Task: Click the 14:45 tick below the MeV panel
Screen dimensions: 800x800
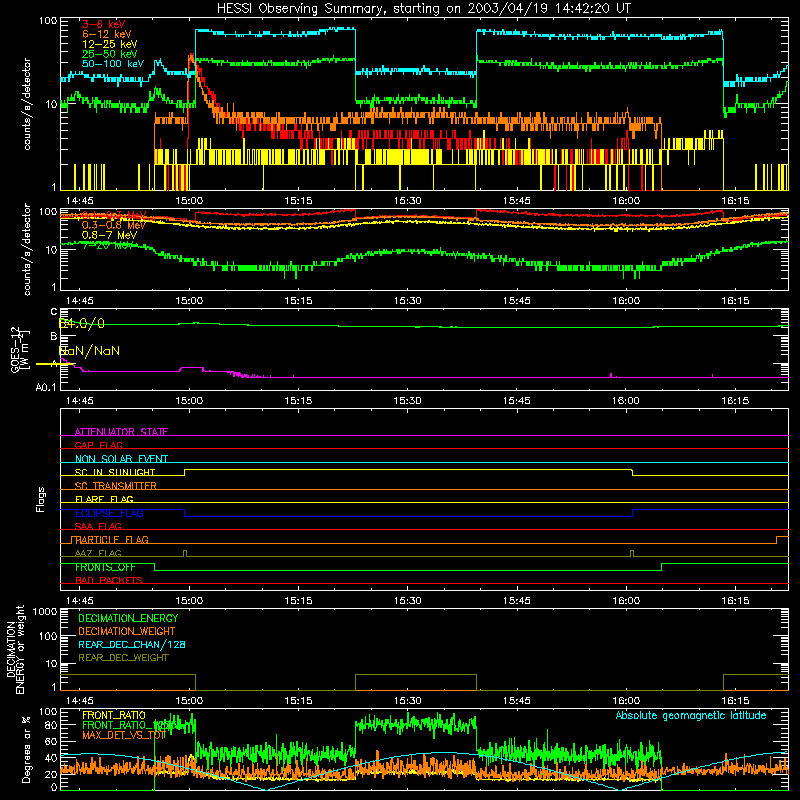Action: click(80, 301)
